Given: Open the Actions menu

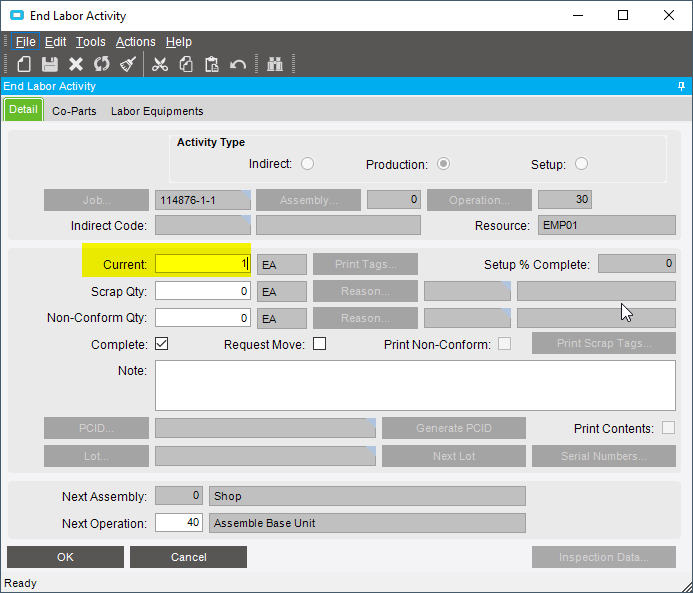Looking at the screenshot, I should (x=135, y=42).
